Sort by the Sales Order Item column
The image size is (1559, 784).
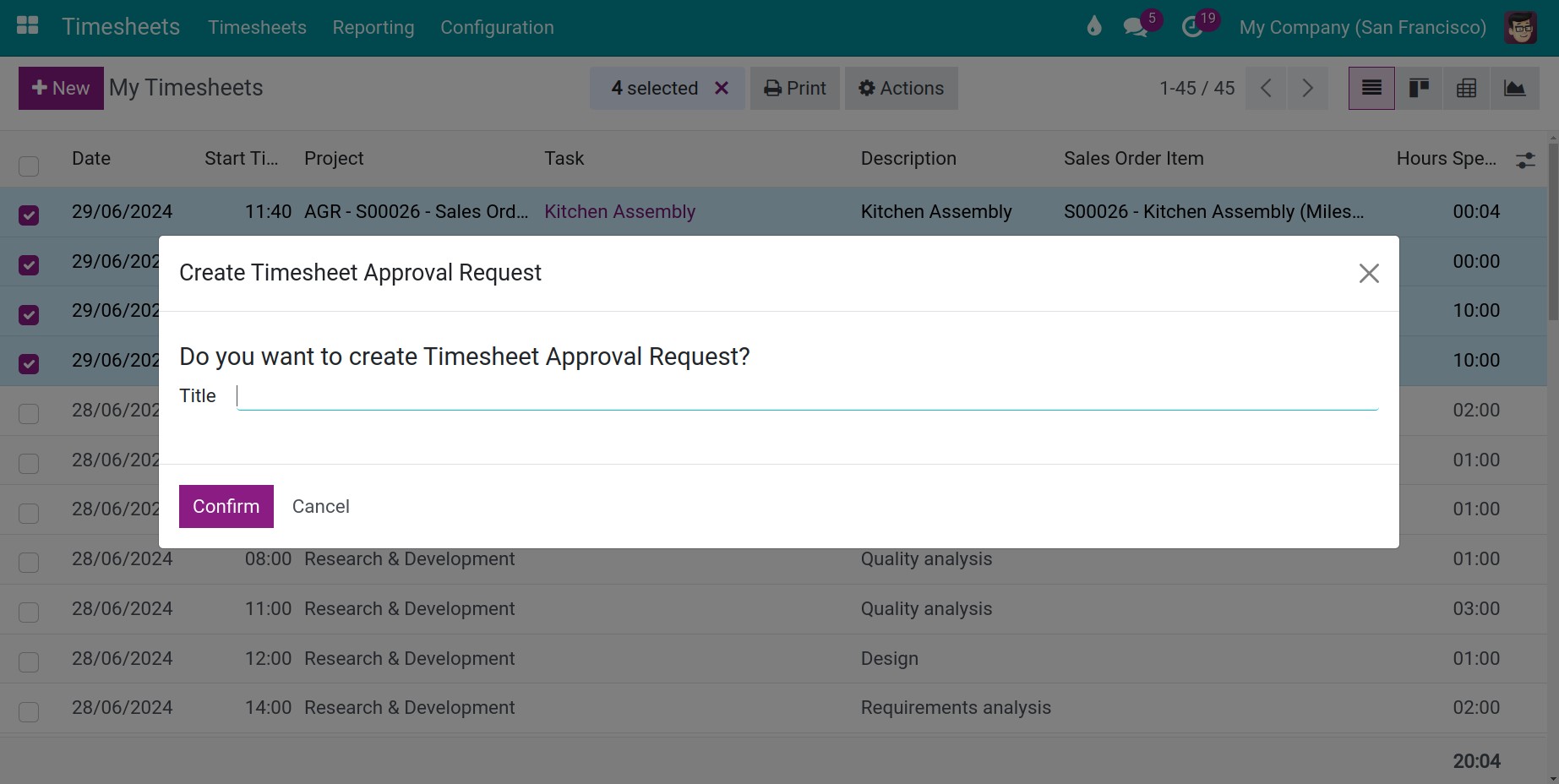click(x=1133, y=158)
